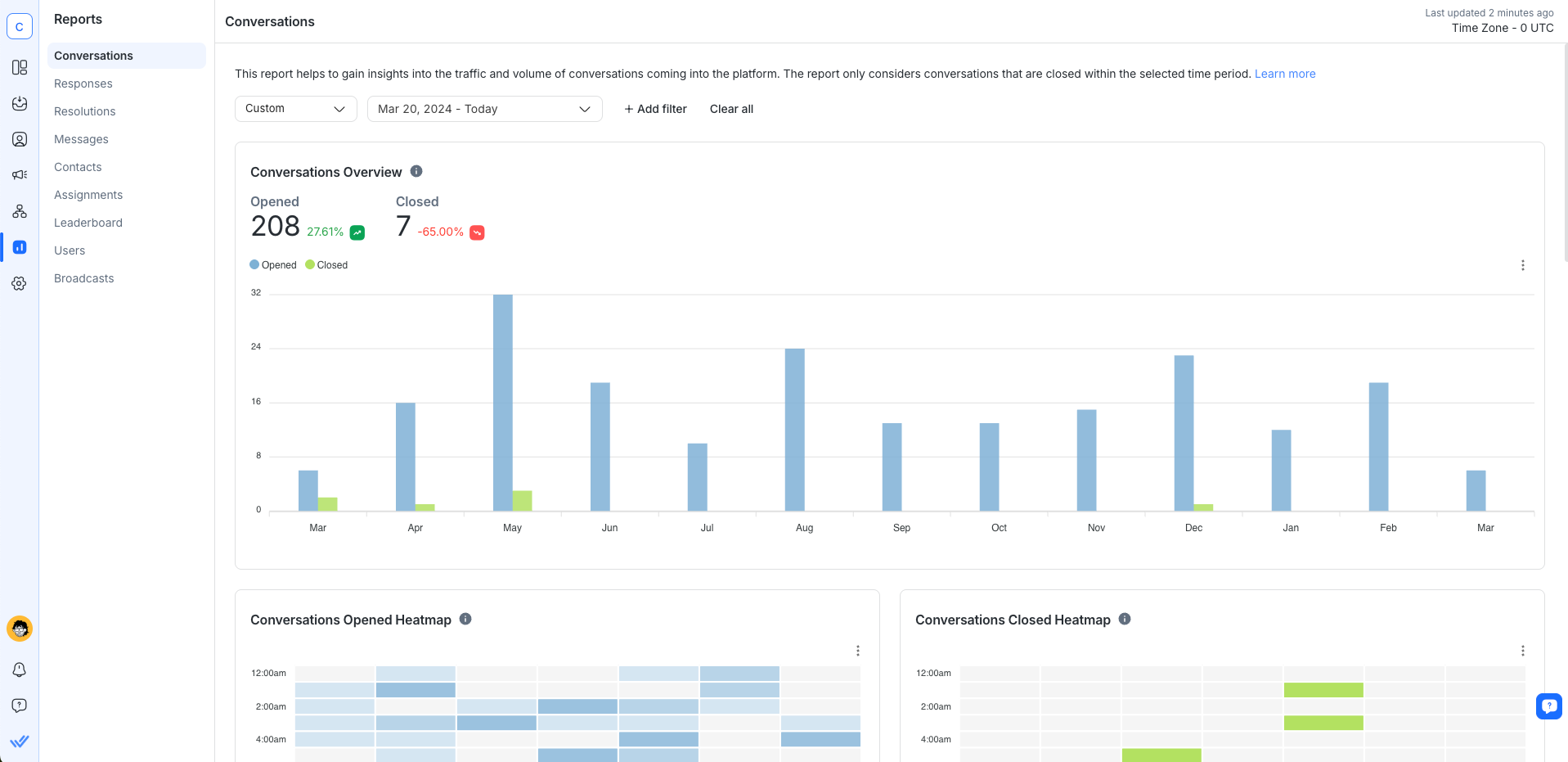Image resolution: width=1568 pixels, height=762 pixels.
Task: Open the Dashboard grid icon
Action: click(19, 67)
